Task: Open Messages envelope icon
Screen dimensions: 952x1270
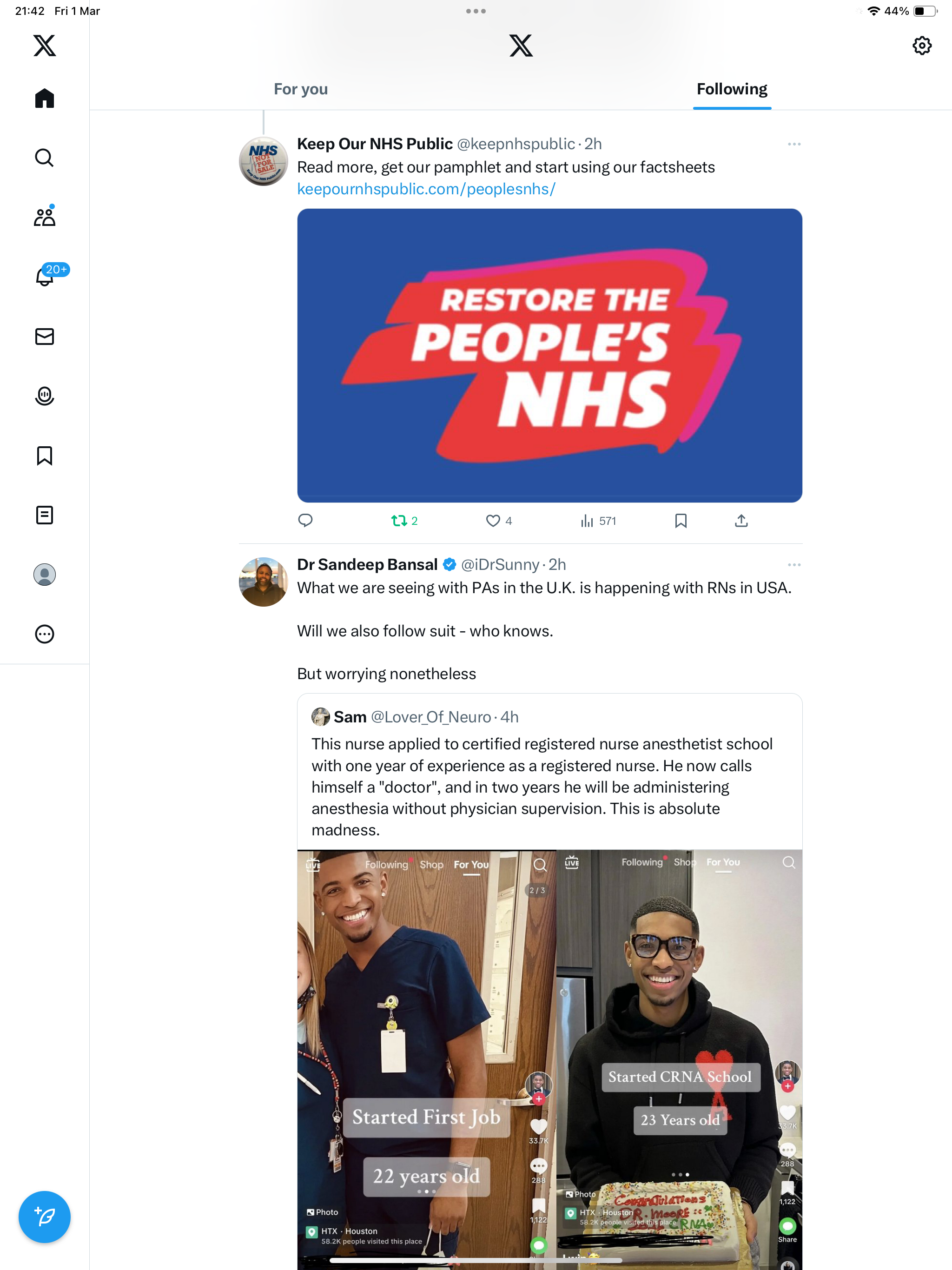Action: (44, 337)
